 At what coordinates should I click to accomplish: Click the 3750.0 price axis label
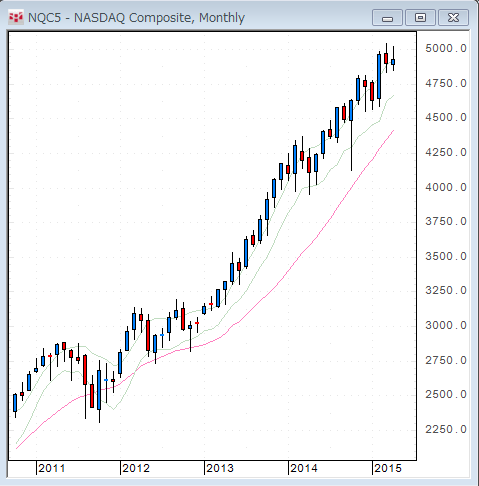click(446, 222)
